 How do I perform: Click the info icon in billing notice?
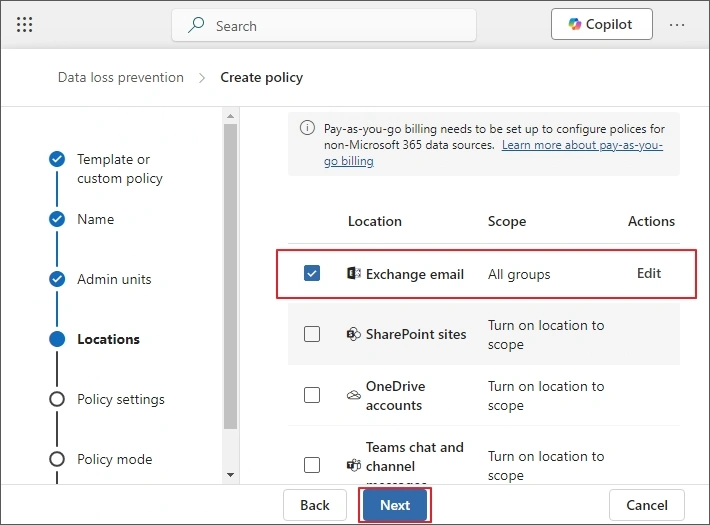click(307, 128)
